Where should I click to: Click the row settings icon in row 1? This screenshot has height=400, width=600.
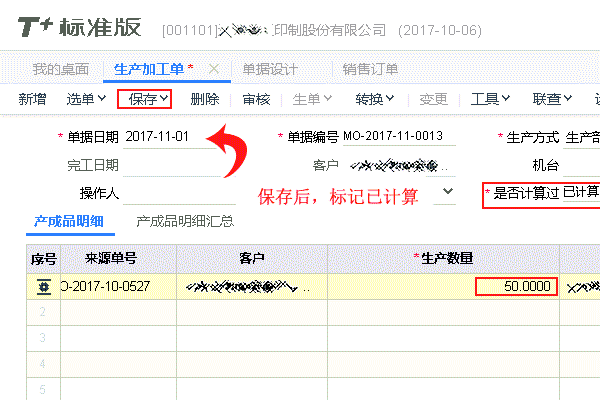[43, 287]
